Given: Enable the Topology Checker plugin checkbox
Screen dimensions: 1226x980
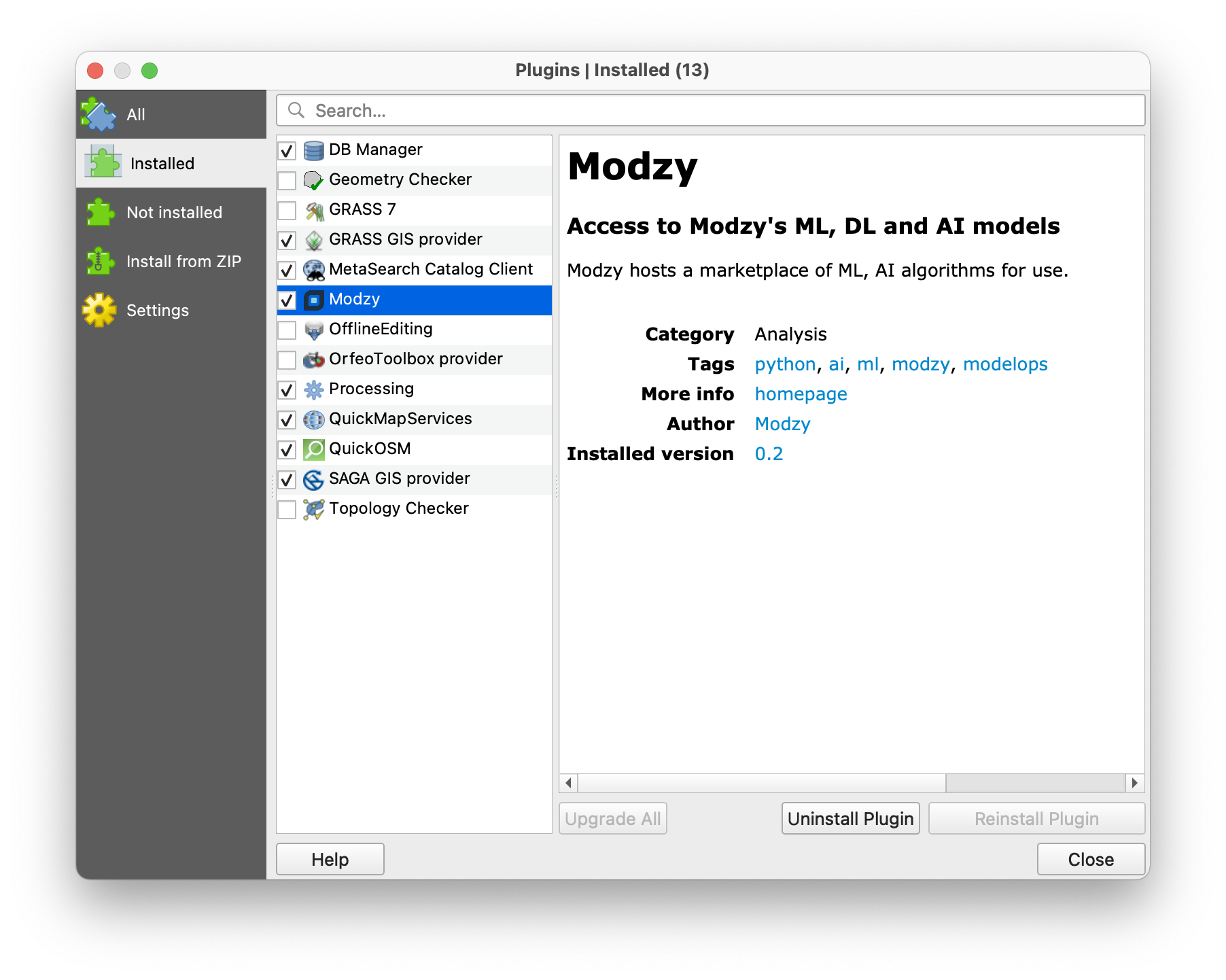Looking at the screenshot, I should click(287, 509).
